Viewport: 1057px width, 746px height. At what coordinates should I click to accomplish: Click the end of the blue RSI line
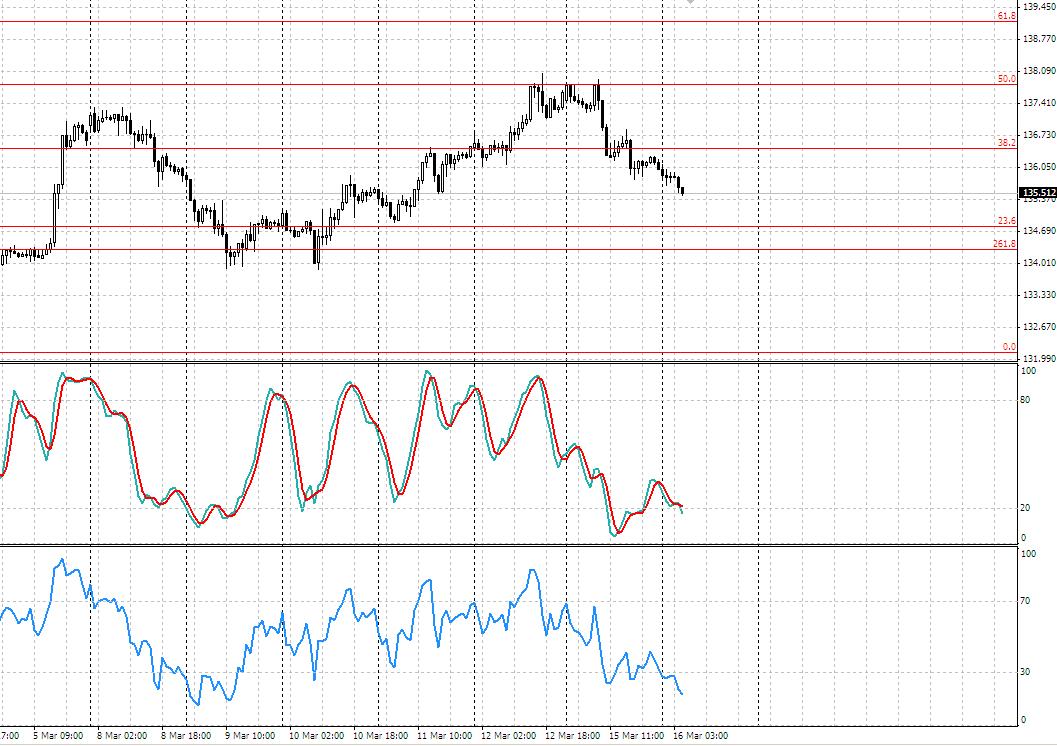[x=682, y=693]
